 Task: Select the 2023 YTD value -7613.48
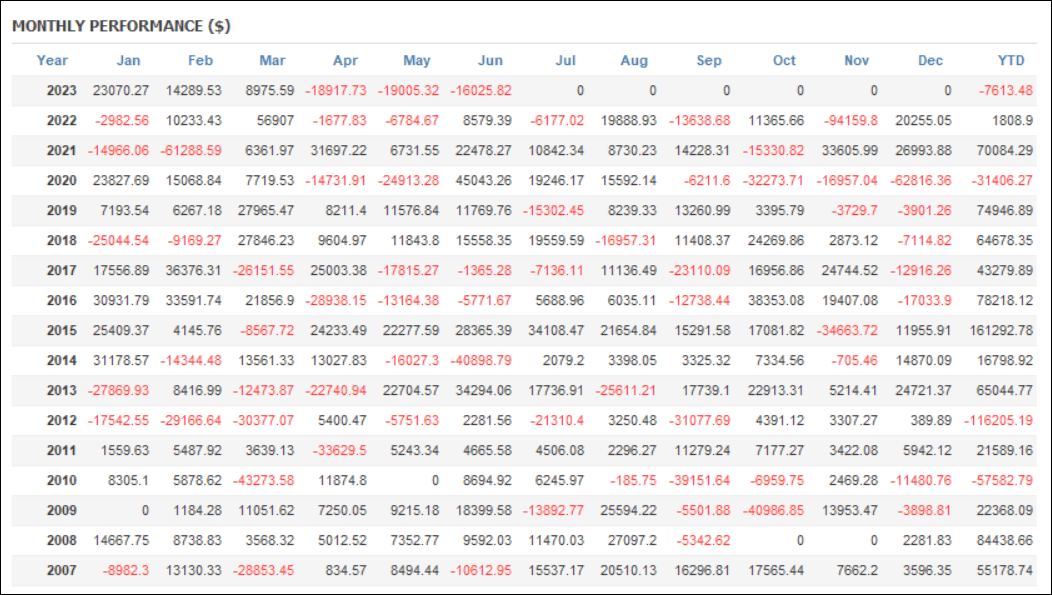[1005, 91]
